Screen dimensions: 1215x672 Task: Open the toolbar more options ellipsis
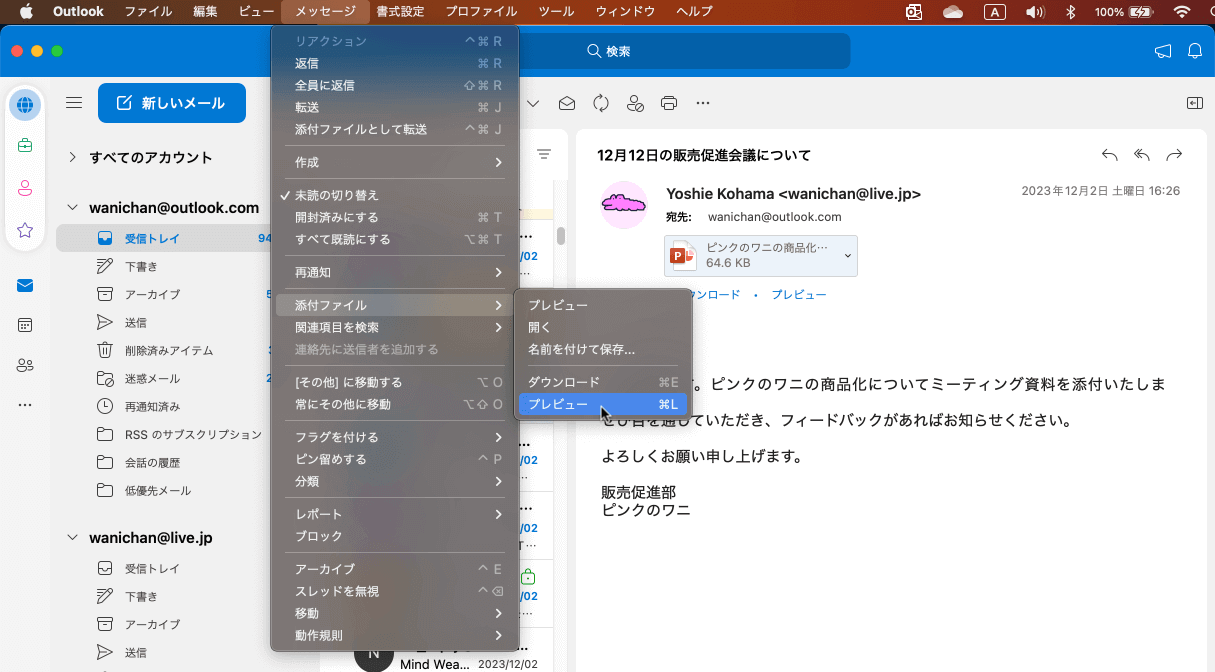coord(703,103)
